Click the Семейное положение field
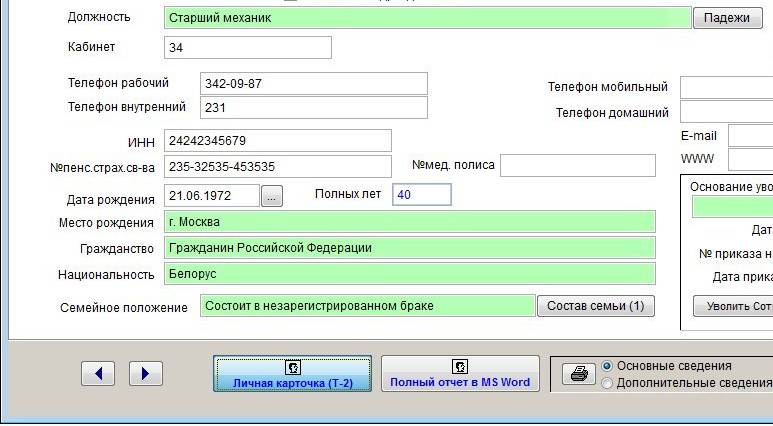 point(368,306)
